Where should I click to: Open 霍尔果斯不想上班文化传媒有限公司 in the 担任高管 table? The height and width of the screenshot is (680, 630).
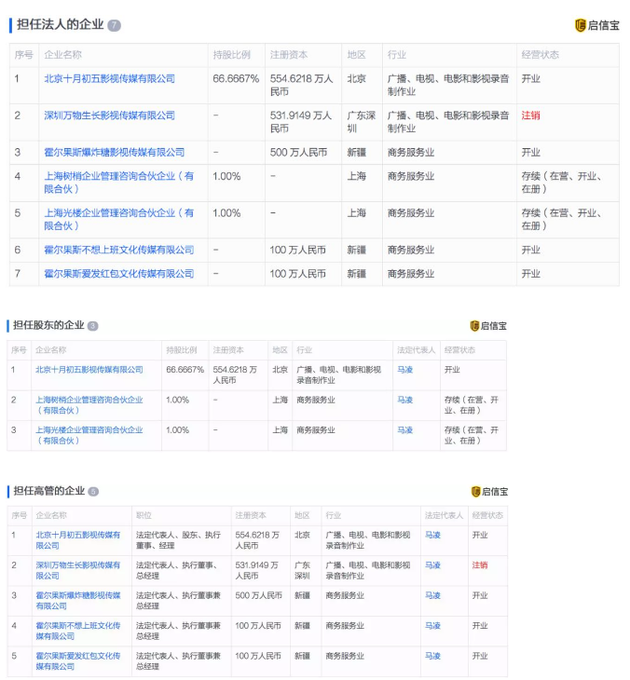coord(78,631)
